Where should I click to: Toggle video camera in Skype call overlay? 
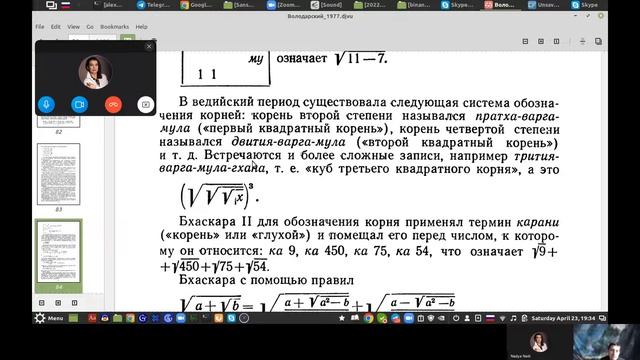[x=80, y=104]
